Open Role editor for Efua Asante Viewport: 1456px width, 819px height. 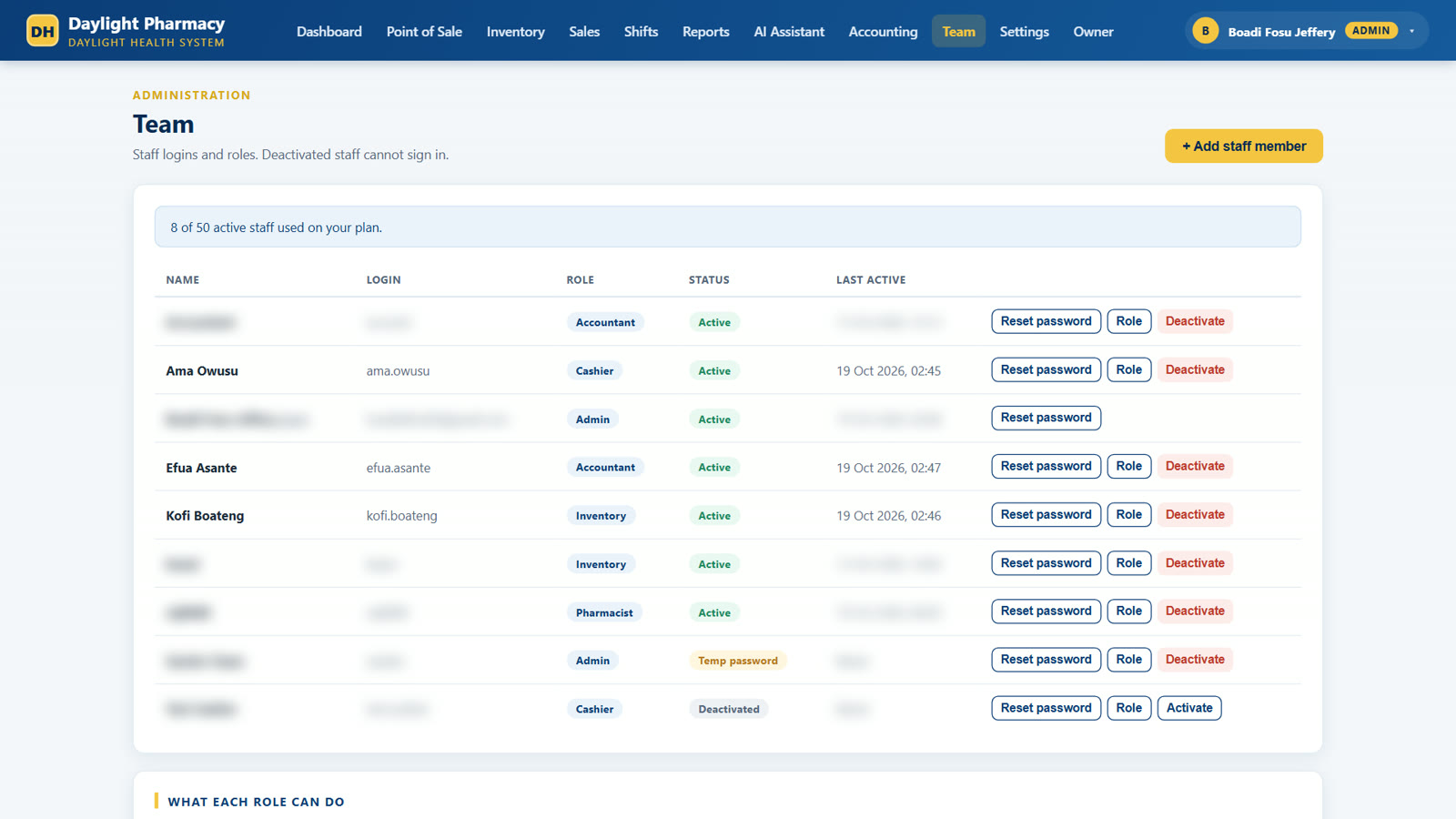(1128, 466)
